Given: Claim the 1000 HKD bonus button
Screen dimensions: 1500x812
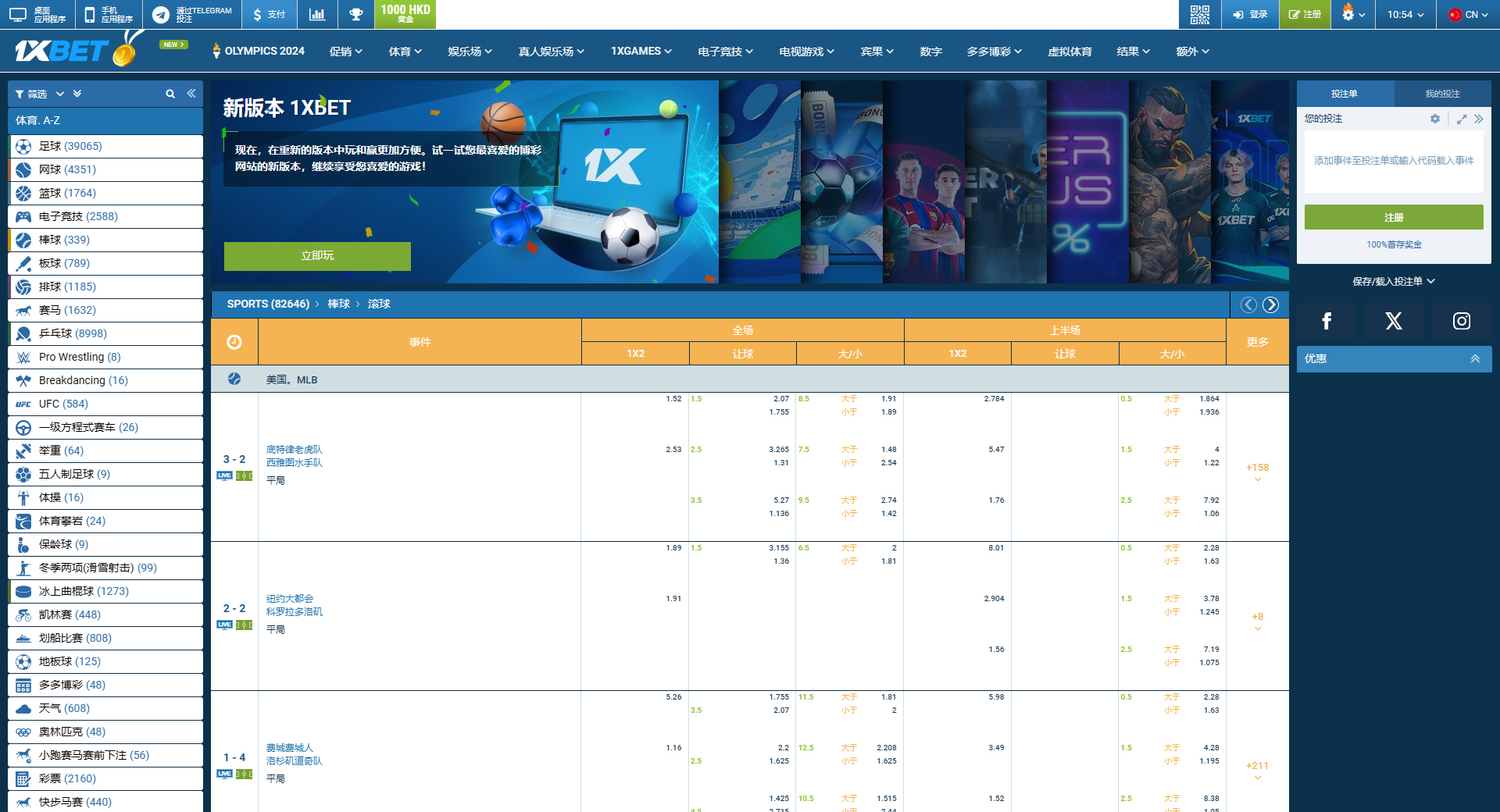Looking at the screenshot, I should (405, 14).
